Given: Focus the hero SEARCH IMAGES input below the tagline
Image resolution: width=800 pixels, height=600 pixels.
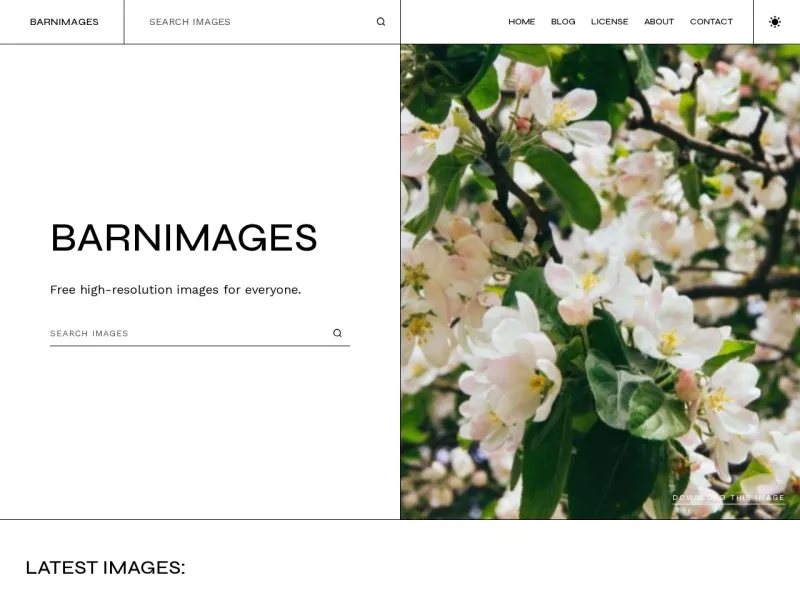Looking at the screenshot, I should (189, 333).
